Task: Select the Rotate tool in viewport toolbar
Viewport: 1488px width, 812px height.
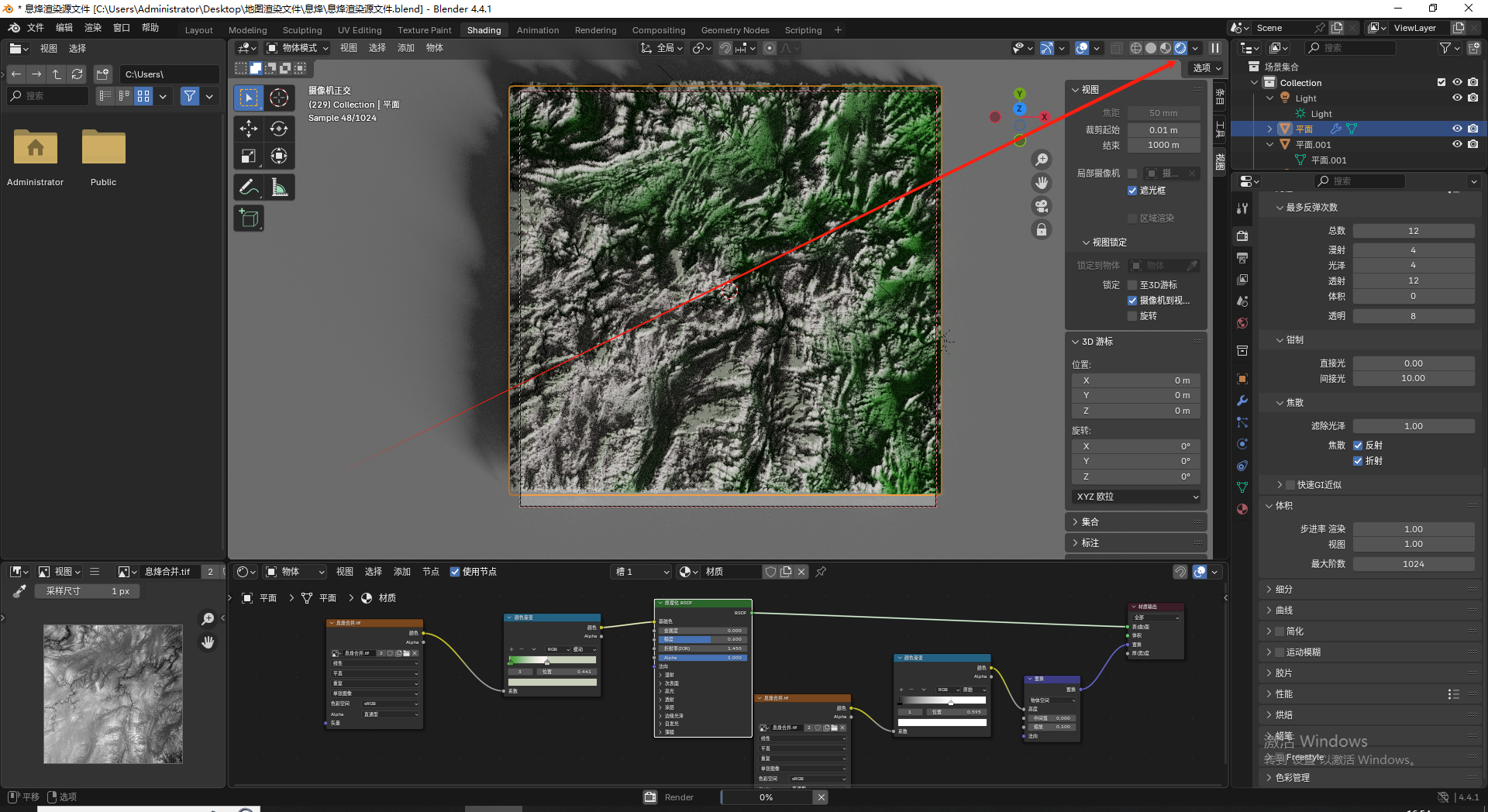Action: [x=279, y=129]
